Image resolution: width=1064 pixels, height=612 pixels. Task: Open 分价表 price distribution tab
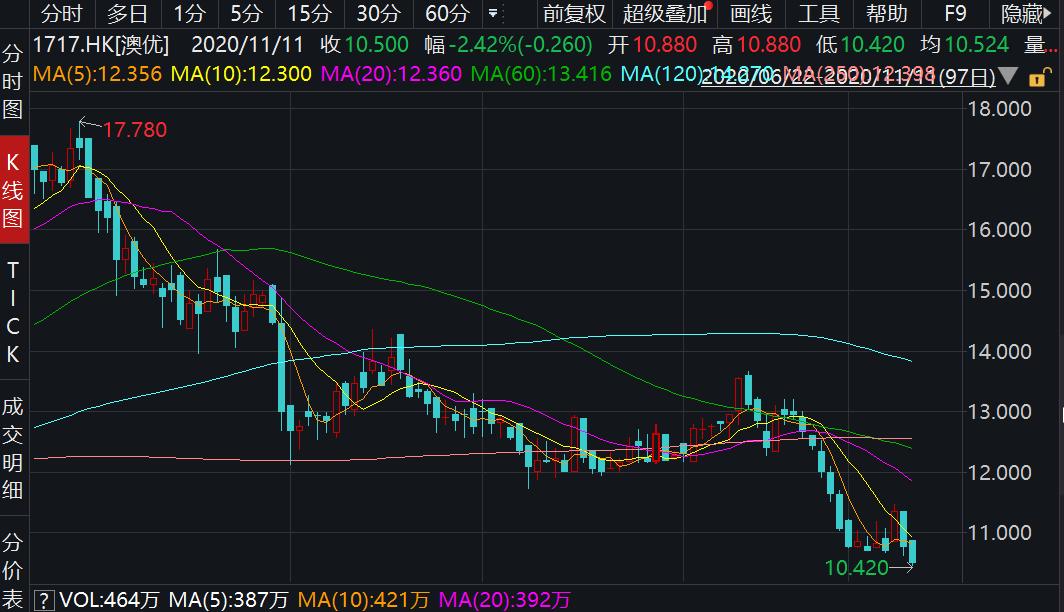pos(13,570)
